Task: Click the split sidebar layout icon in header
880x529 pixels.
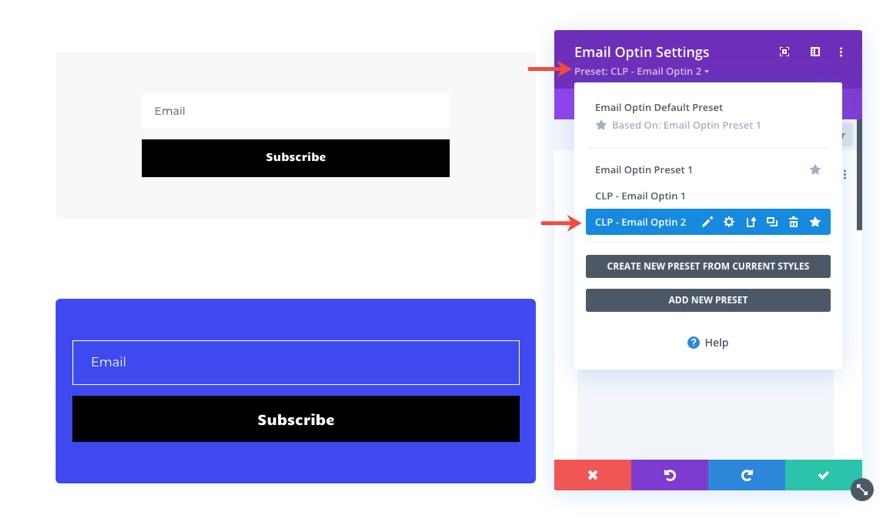Action: click(815, 52)
